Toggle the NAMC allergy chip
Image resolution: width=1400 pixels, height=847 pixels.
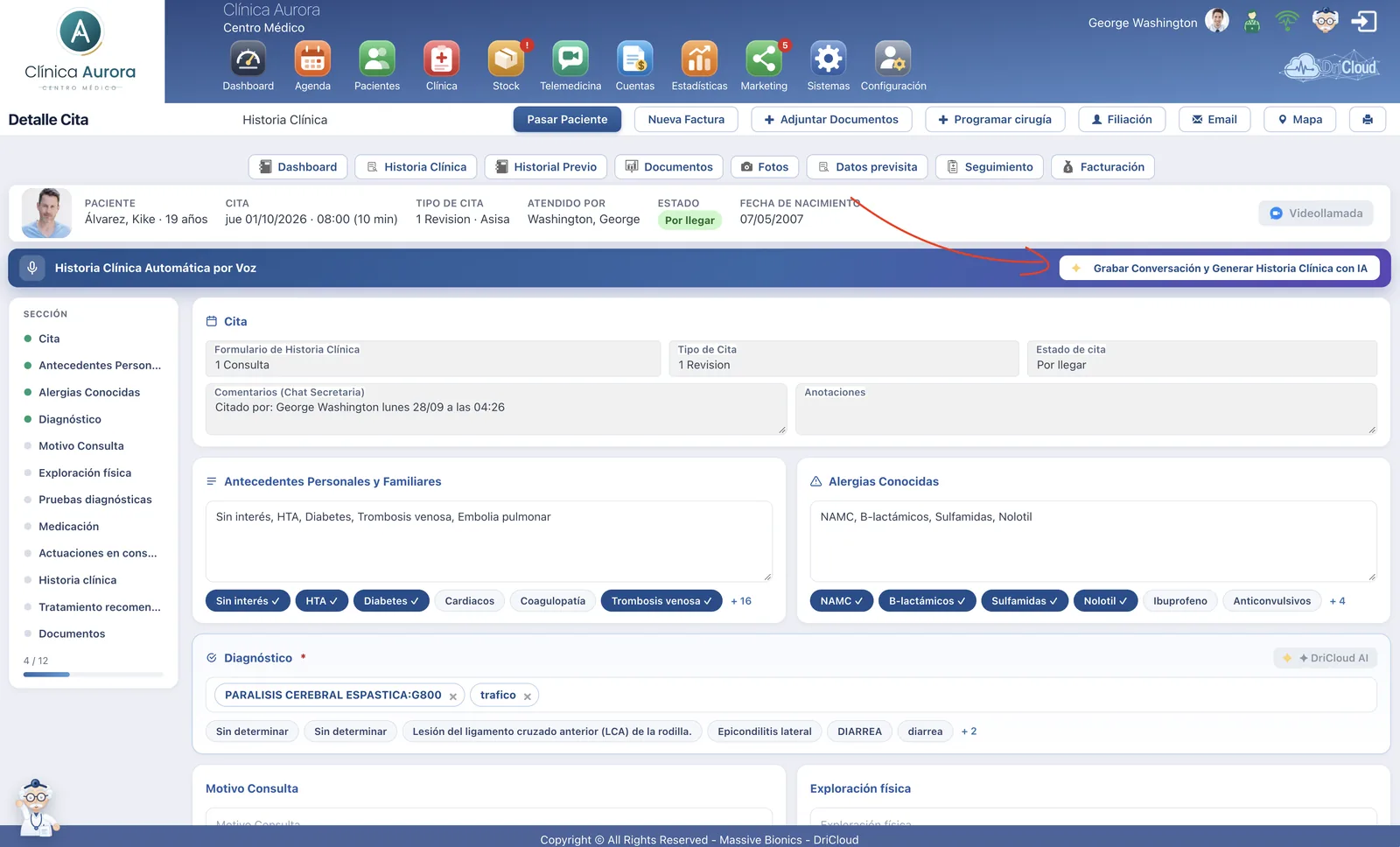(842, 601)
